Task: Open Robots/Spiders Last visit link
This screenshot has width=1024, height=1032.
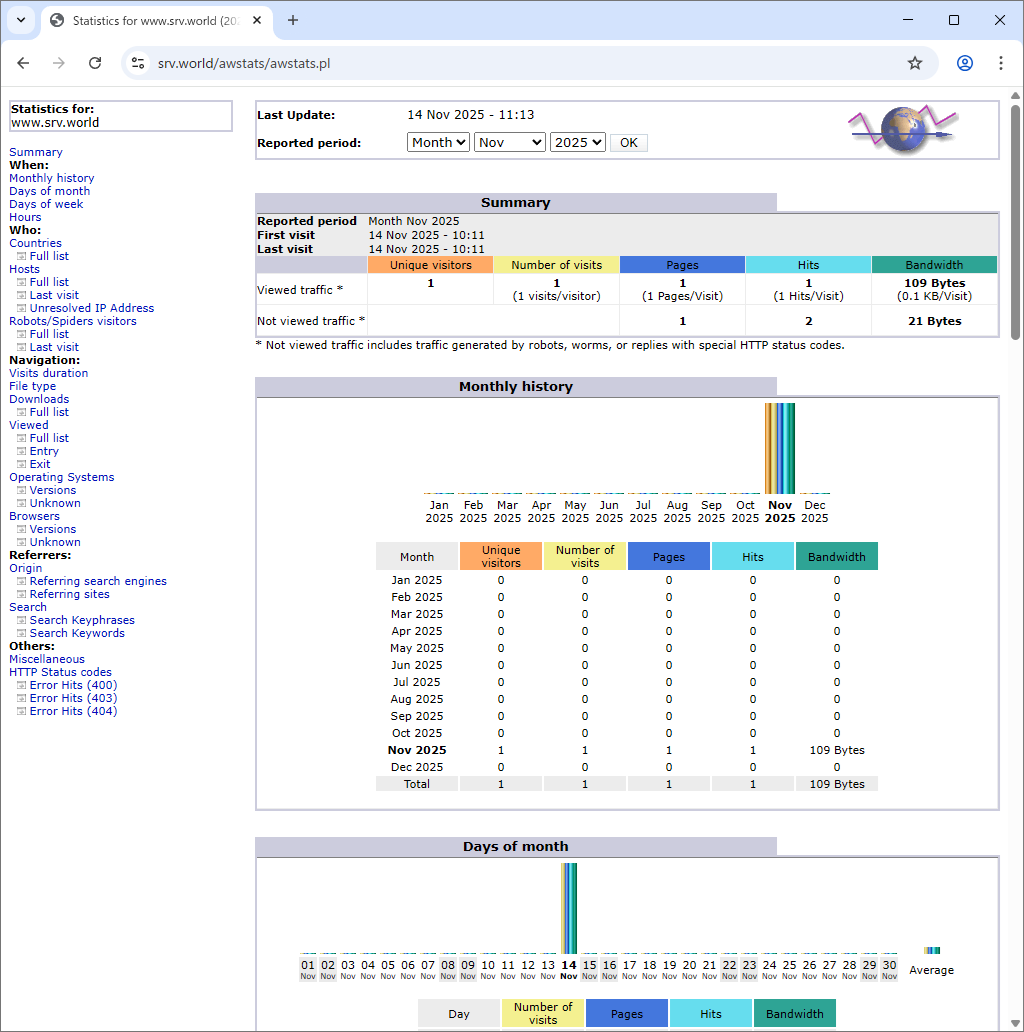Action: [54, 348]
